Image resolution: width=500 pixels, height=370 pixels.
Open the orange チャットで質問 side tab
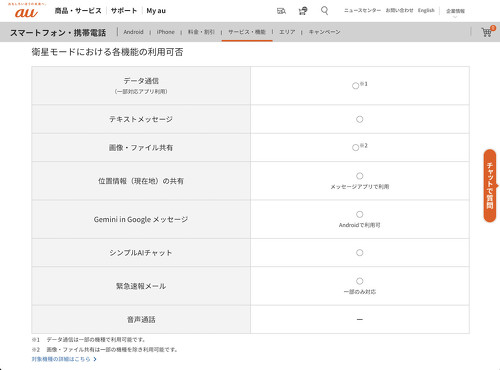[490, 186]
